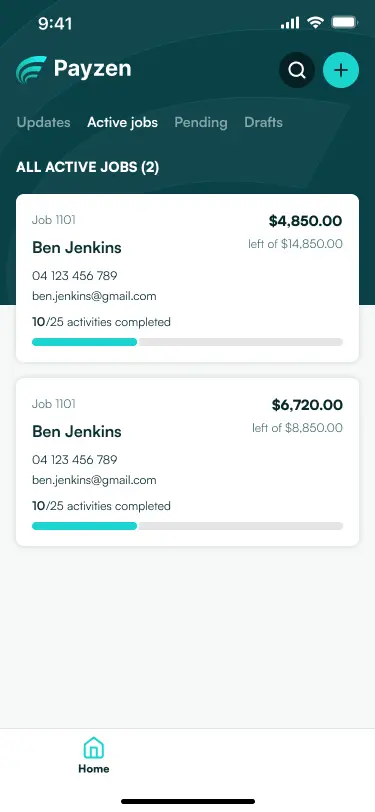Tap the Home label in navigation bar

[x=94, y=769]
